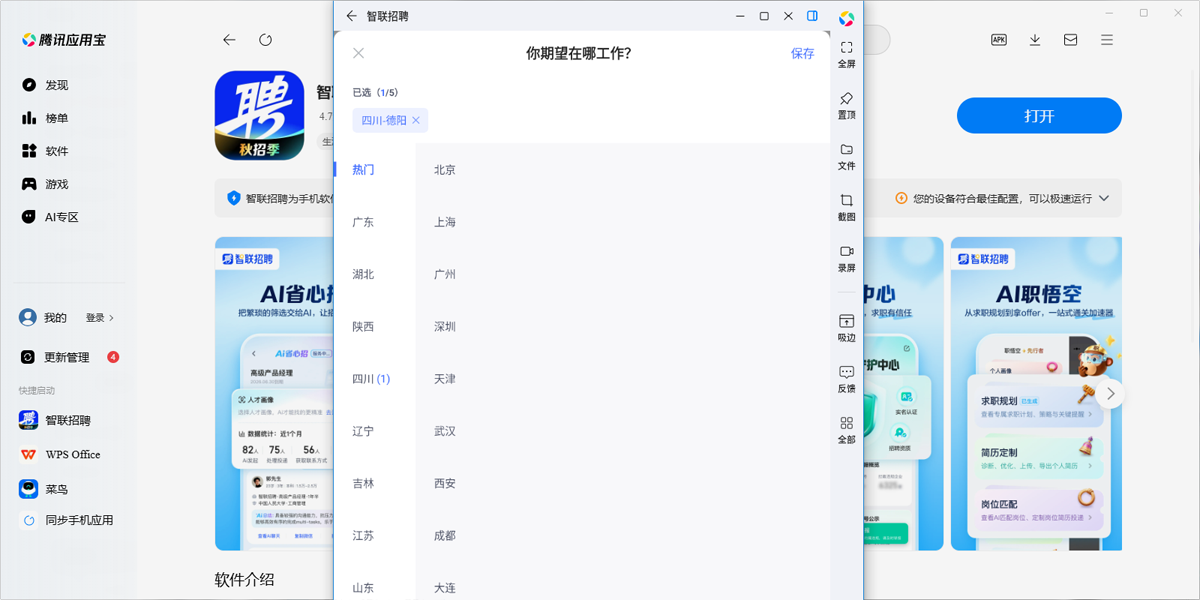The height and width of the screenshot is (600, 1200).
Task: Toggle the blue side panel icon in title bar
Action: (x=813, y=16)
